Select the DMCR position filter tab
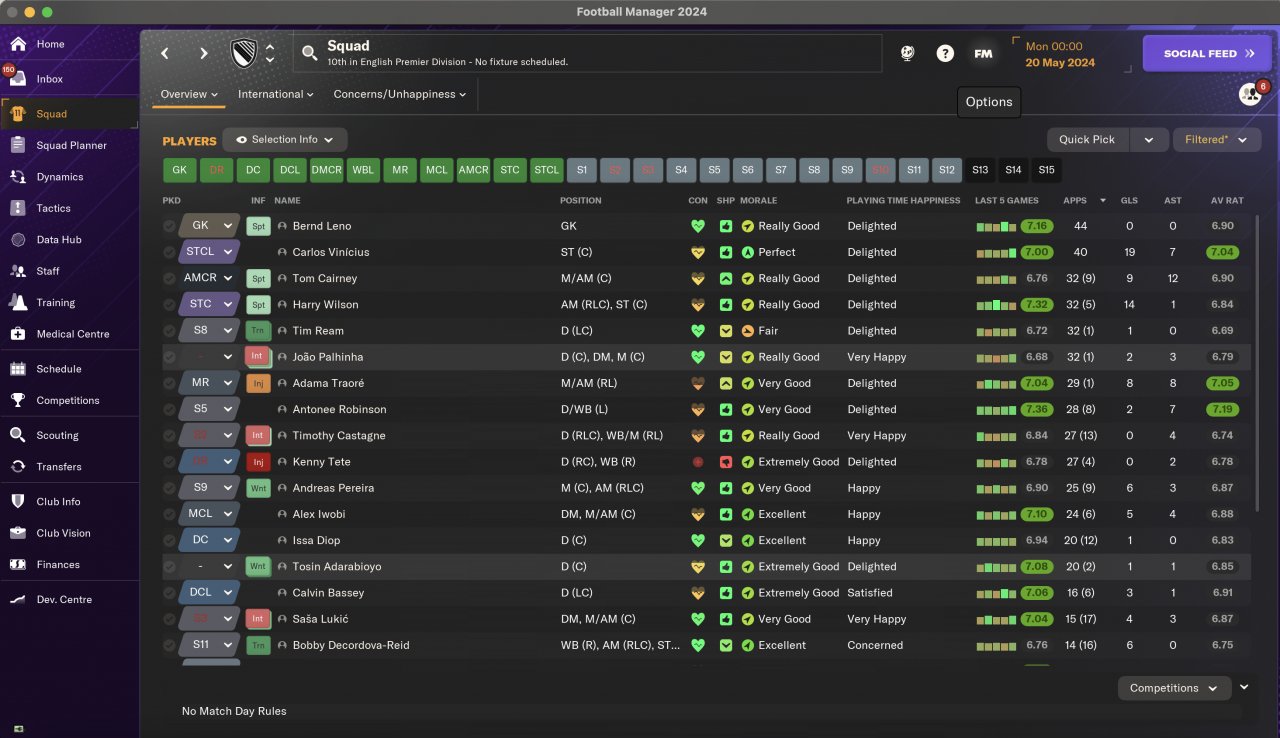Image resolution: width=1280 pixels, height=738 pixels. coord(327,170)
